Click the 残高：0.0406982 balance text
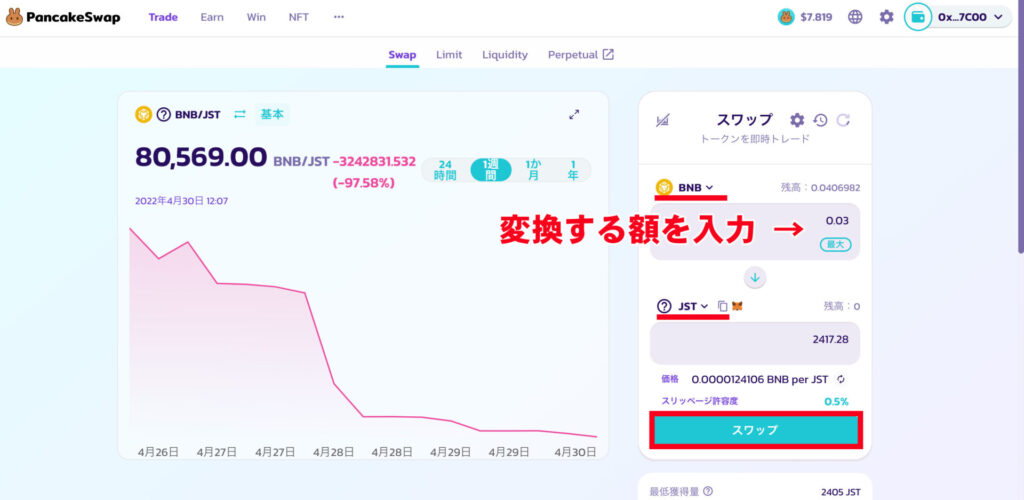Image resolution: width=1024 pixels, height=500 pixels. (x=820, y=187)
